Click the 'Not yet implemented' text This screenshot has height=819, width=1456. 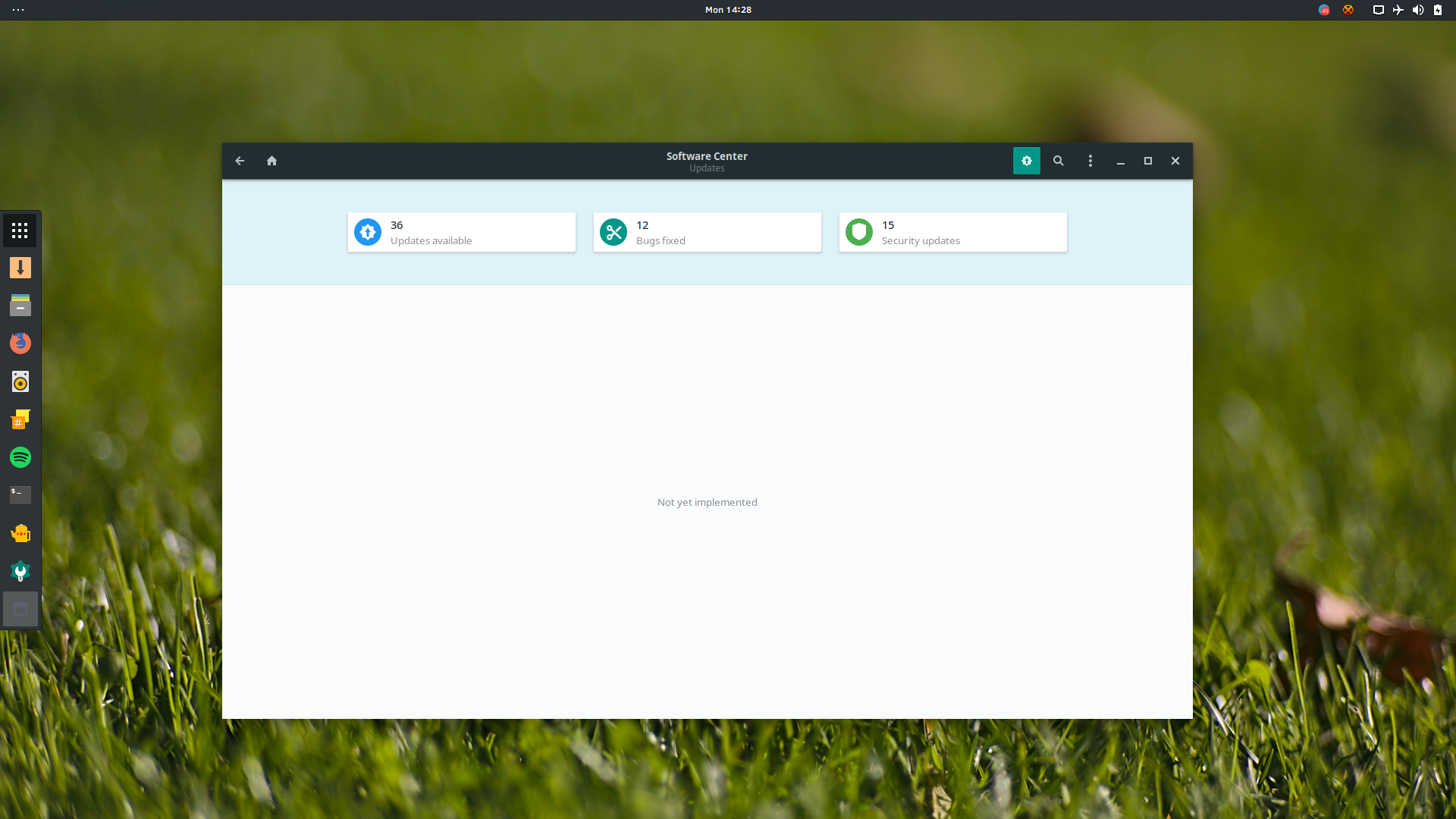point(708,502)
